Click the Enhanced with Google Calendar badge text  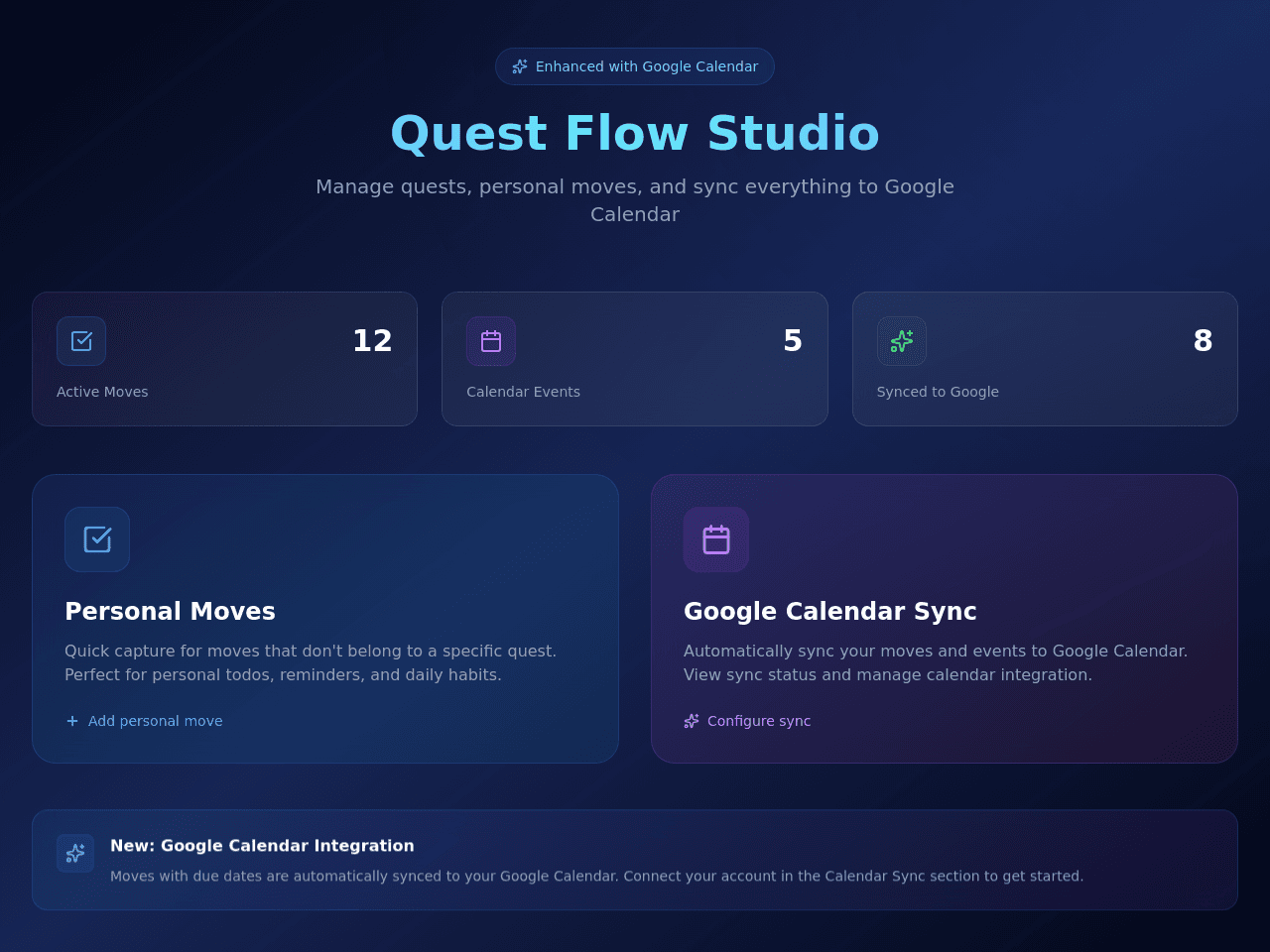pos(647,66)
